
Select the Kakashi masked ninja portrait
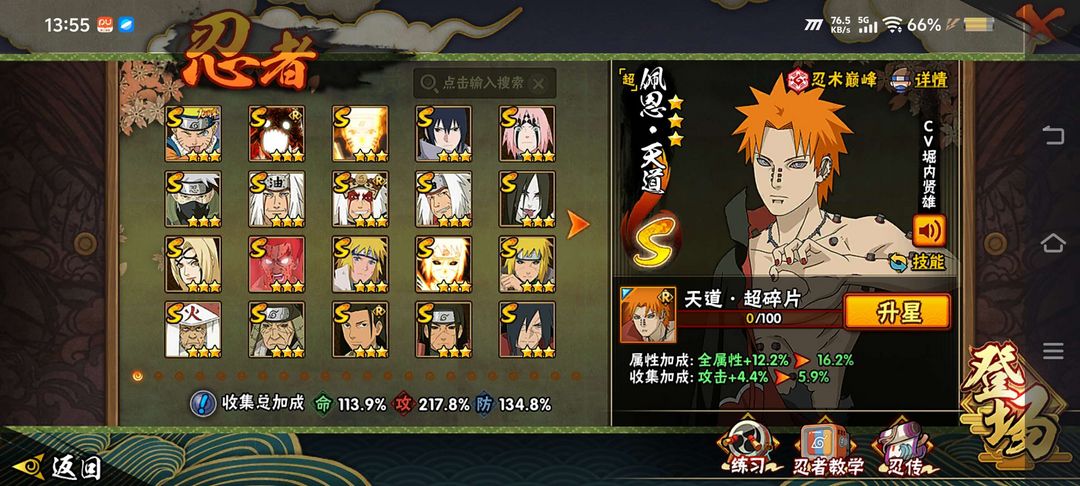[193, 199]
